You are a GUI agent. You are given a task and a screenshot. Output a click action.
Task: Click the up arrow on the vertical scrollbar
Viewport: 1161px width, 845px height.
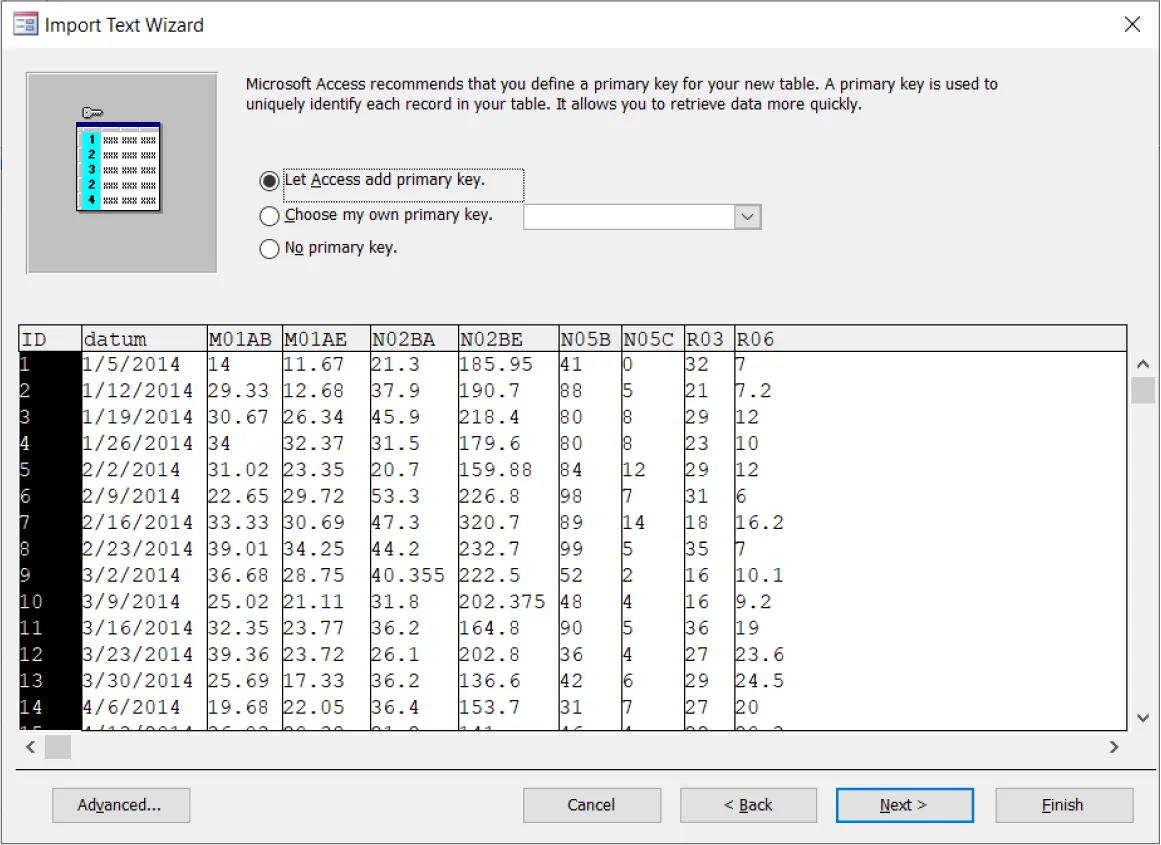1143,364
